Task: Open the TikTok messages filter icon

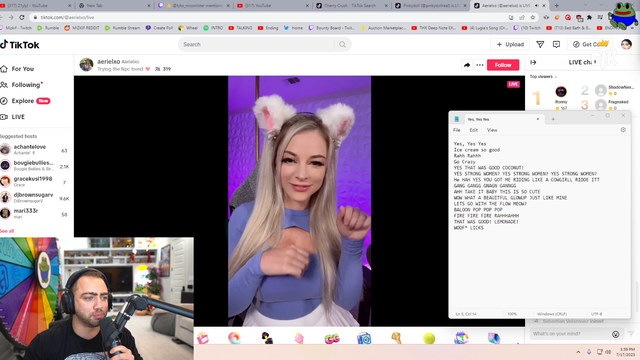Action: click(540, 44)
